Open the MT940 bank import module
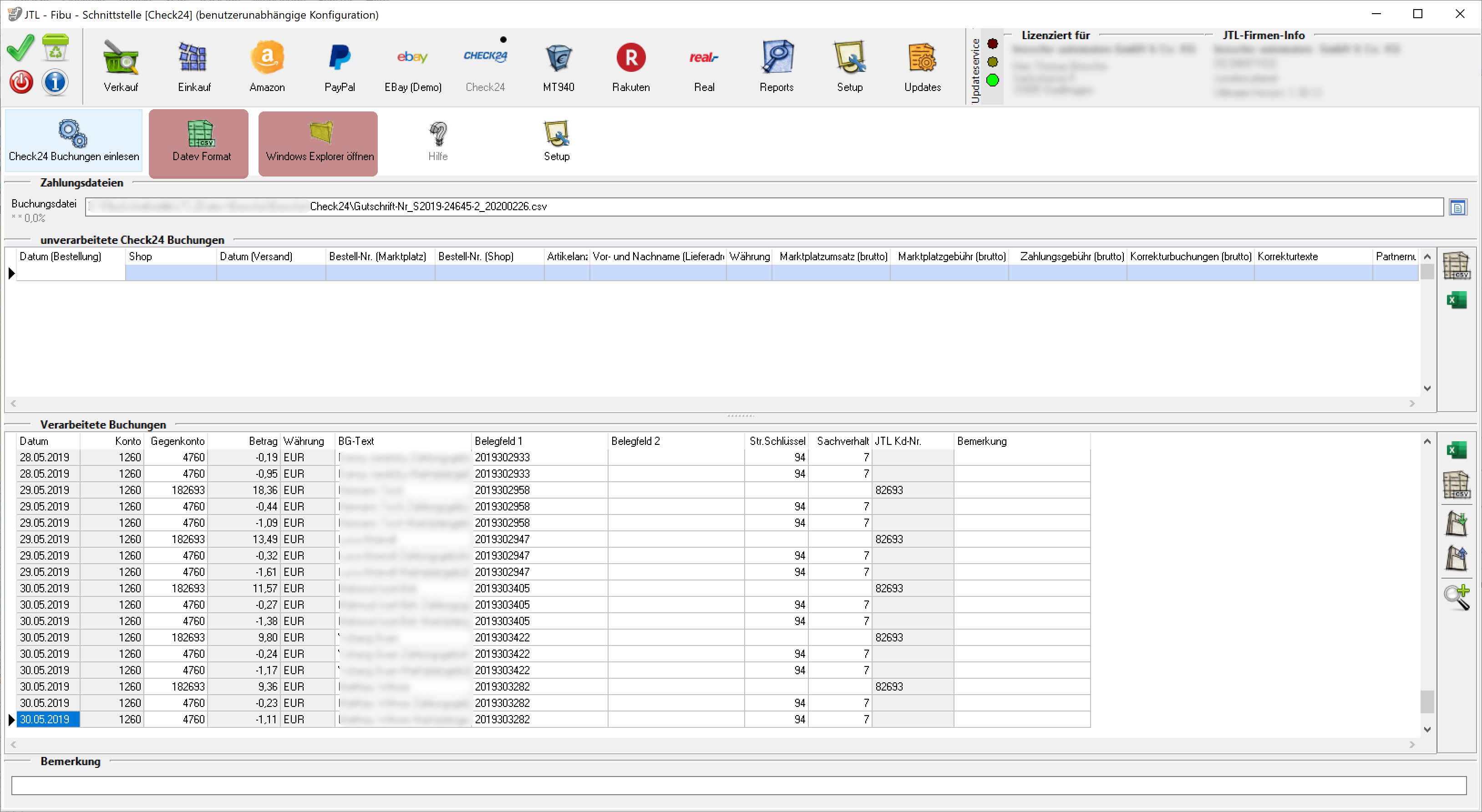The height and width of the screenshot is (812, 1482). click(x=558, y=66)
